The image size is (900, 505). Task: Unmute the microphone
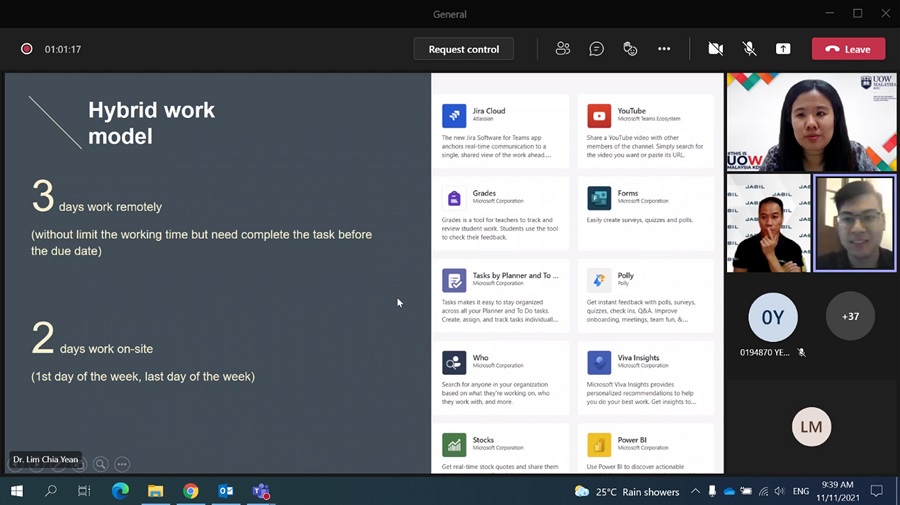tap(749, 49)
